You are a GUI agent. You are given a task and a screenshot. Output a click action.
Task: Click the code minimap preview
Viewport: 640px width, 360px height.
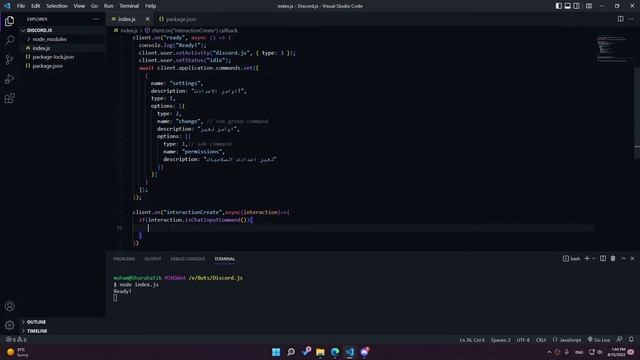tap(613, 48)
